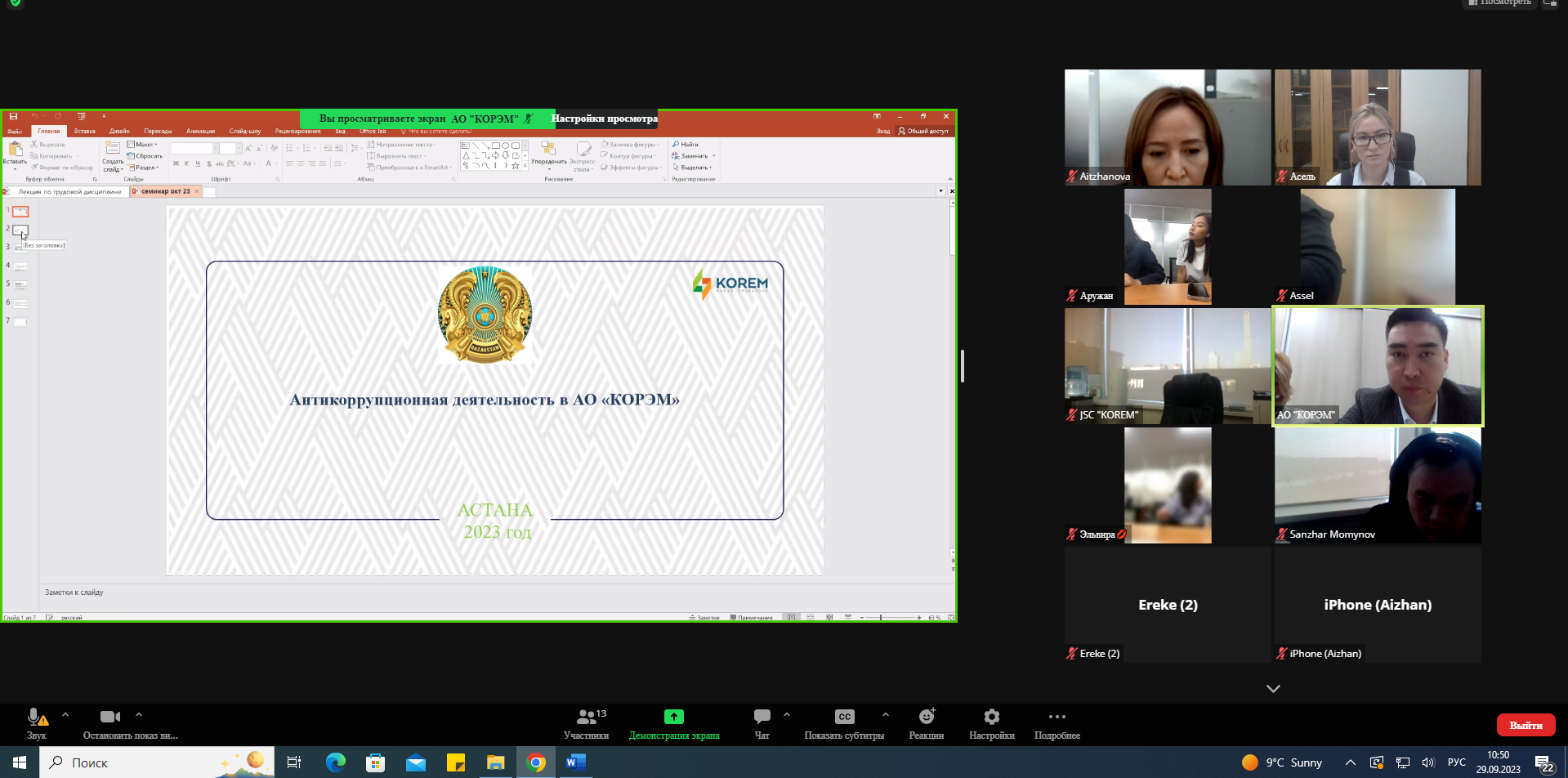This screenshot has height=778, width=1568.
Task: Click the Windows search box (Поиск)
Action: [x=156, y=762]
